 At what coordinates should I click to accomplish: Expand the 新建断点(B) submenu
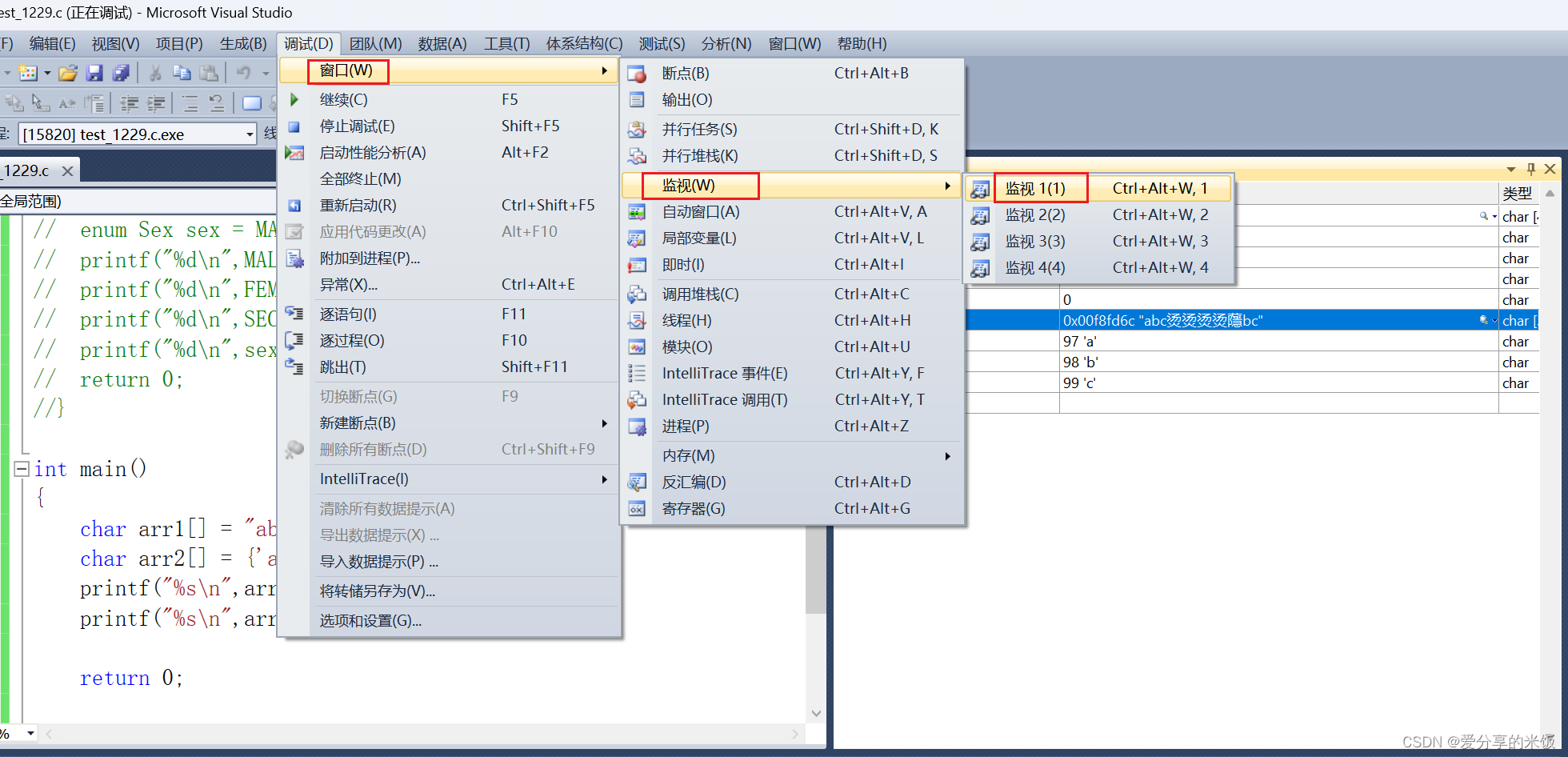(450, 423)
